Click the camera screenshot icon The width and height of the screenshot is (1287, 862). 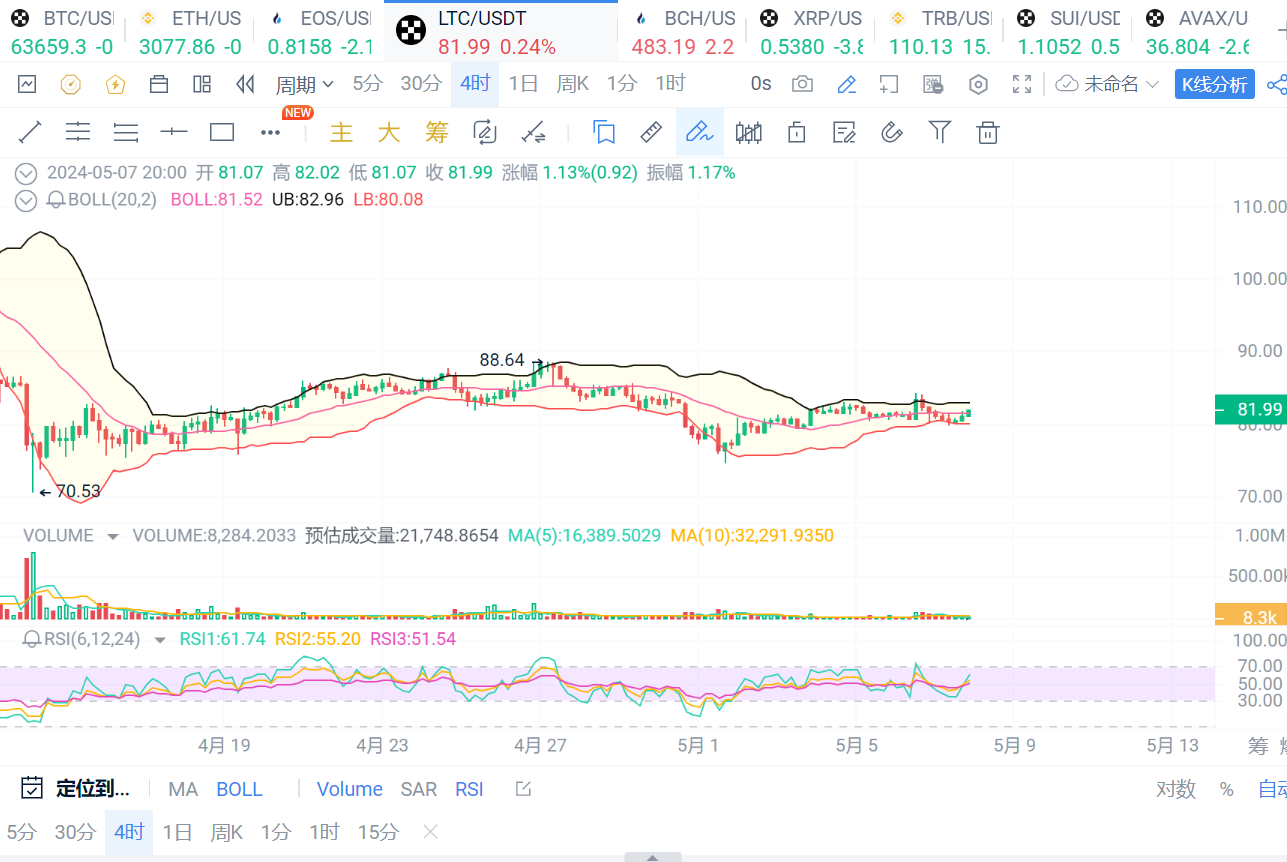(x=802, y=84)
